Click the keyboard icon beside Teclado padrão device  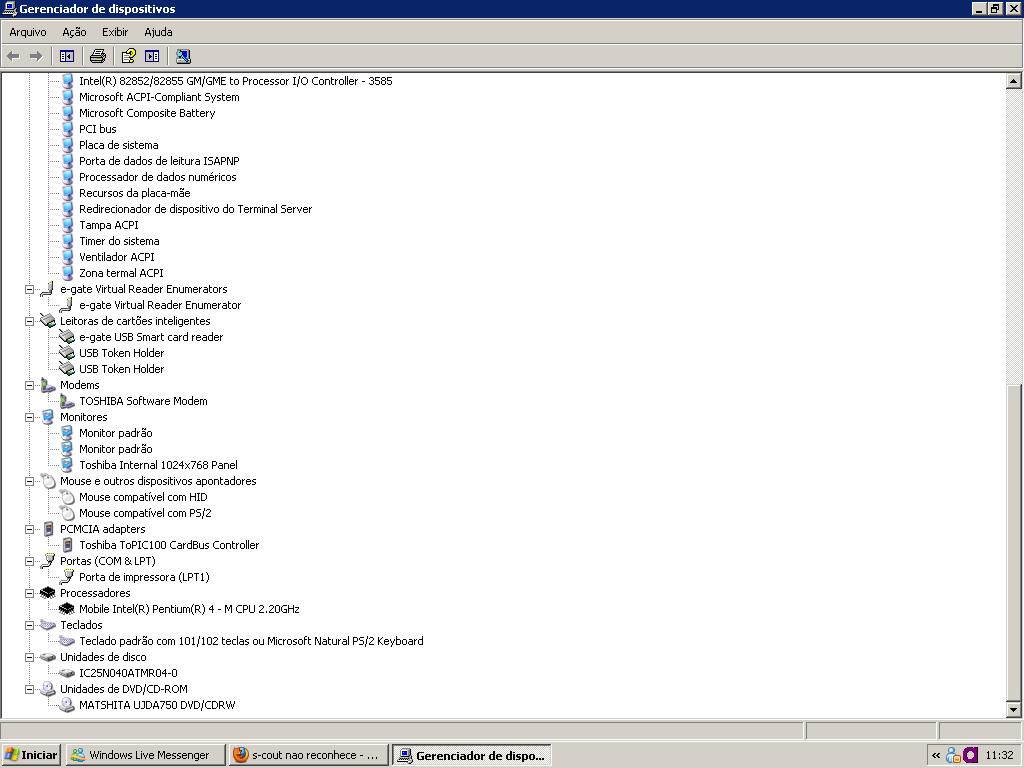pos(67,641)
